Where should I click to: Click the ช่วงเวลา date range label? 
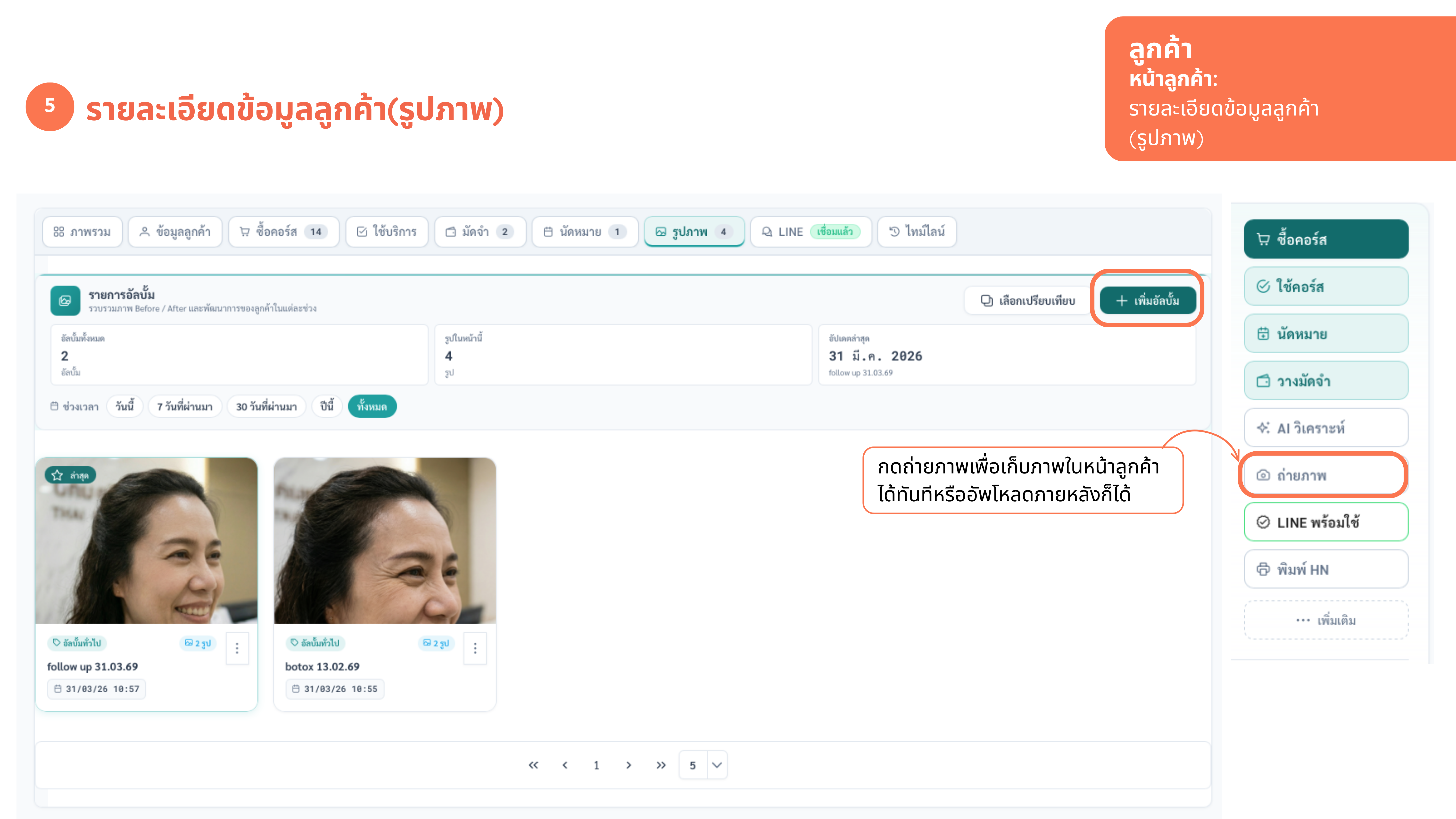pyautogui.click(x=74, y=406)
